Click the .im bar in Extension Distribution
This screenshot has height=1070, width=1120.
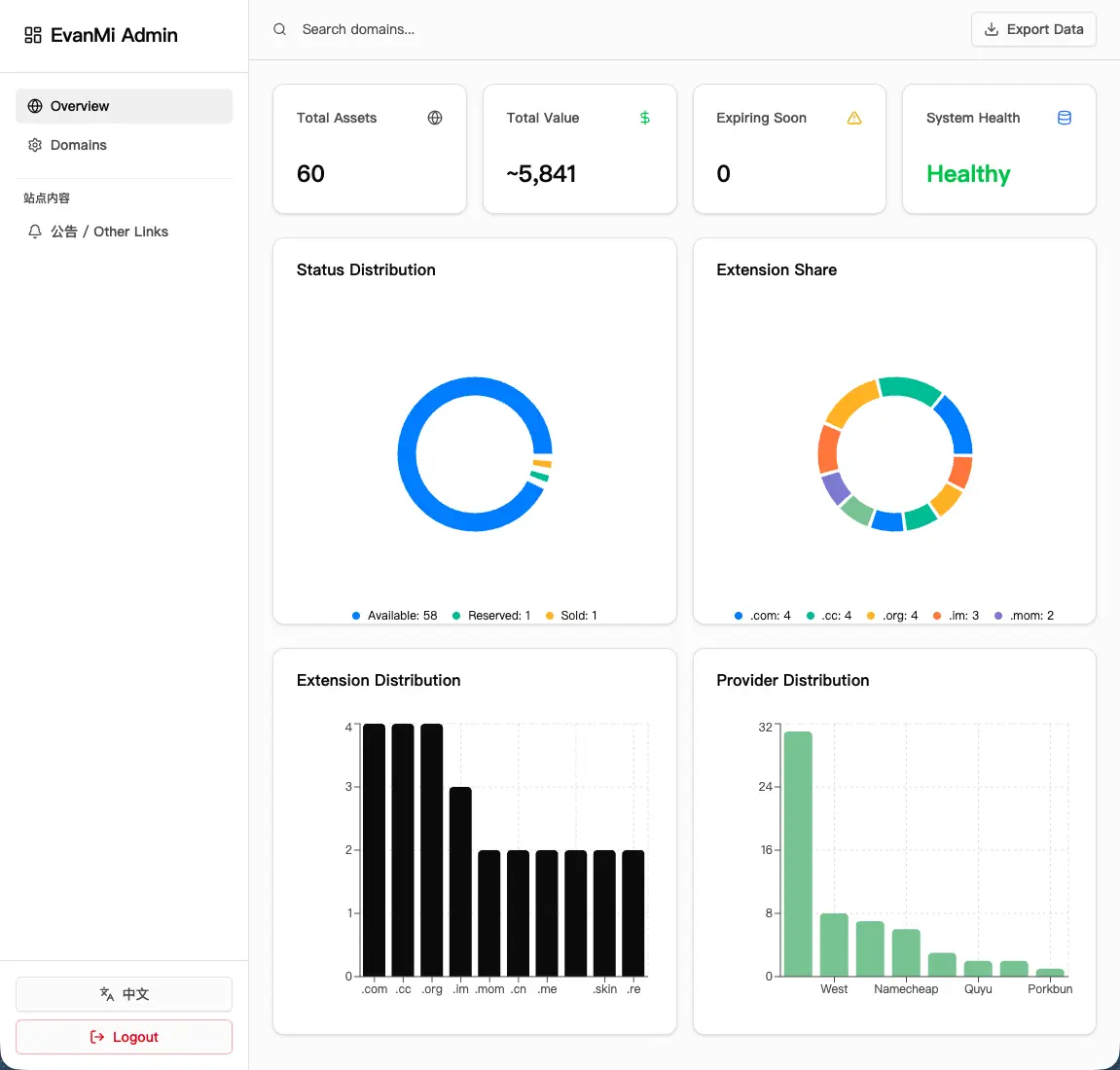pyautogui.click(x=460, y=881)
